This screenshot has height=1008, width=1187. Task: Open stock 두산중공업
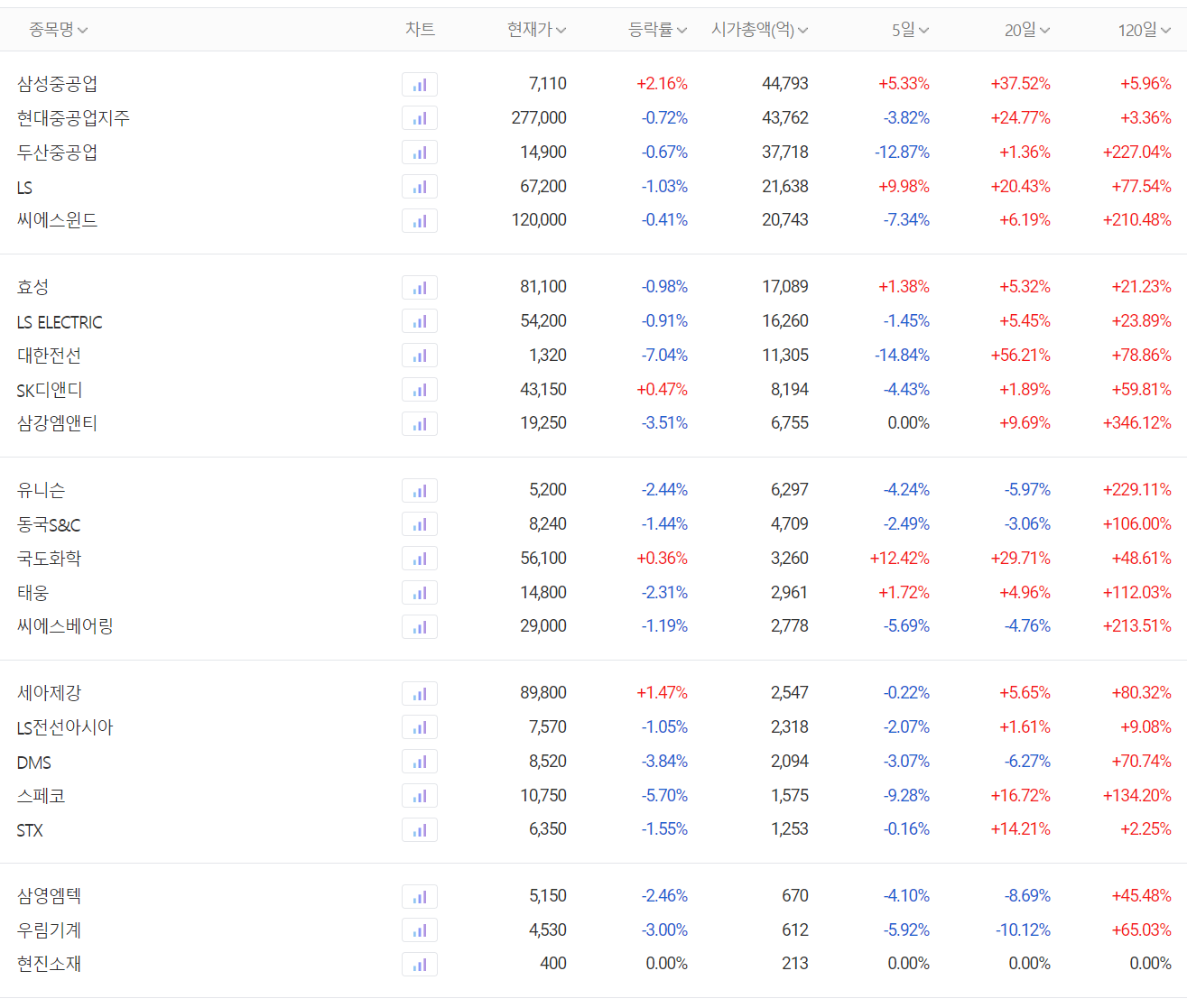click(57, 153)
